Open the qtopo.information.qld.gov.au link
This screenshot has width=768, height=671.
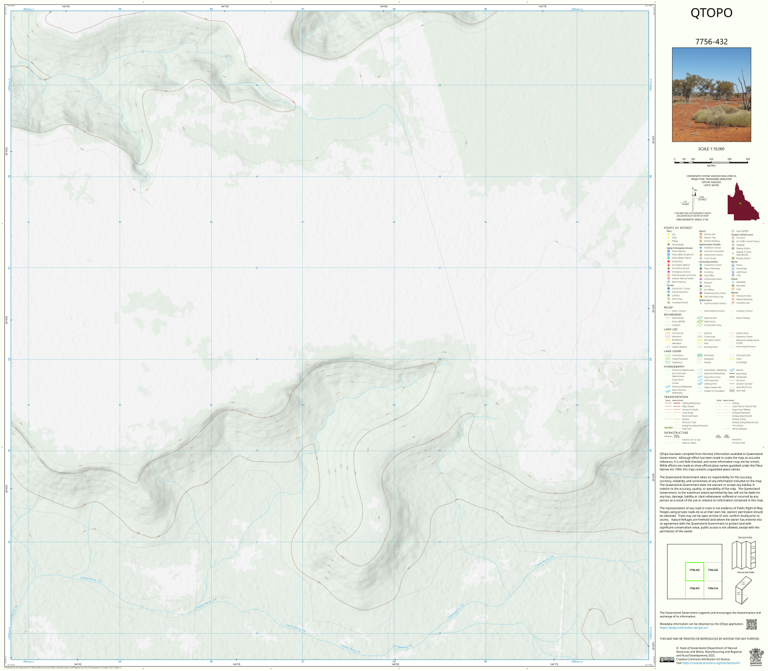pyautogui.click(x=683, y=627)
